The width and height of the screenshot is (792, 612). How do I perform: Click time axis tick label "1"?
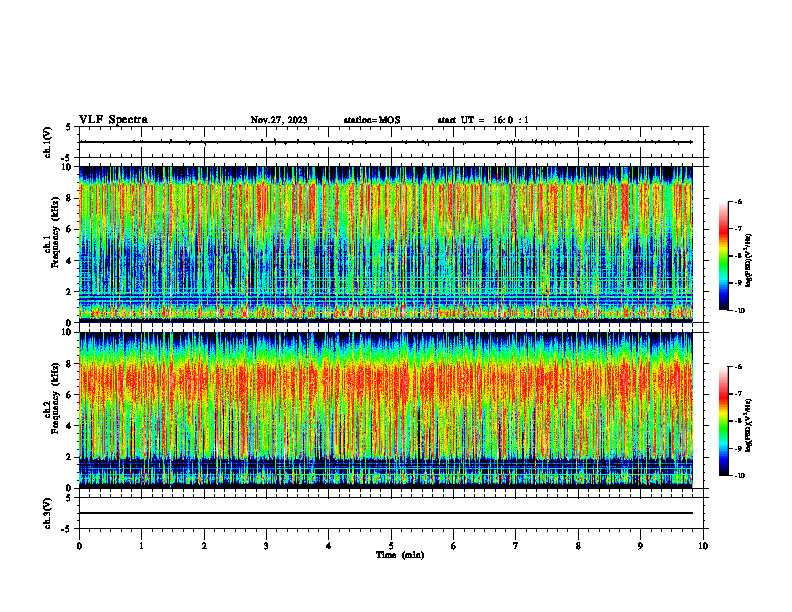(141, 546)
